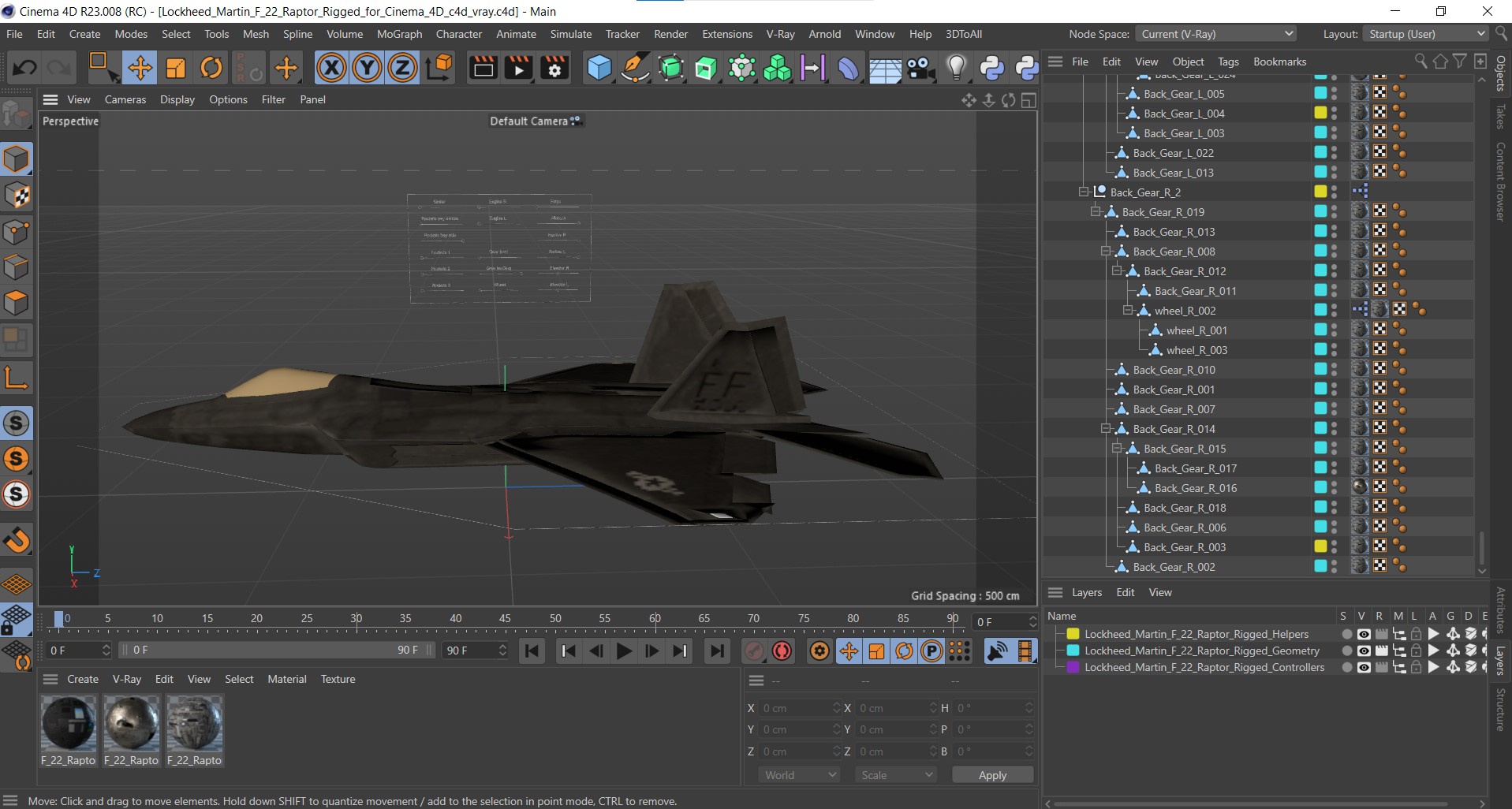Toggle the Snap magnet icon
Viewport: 1512px width, 809px height.
(16, 540)
